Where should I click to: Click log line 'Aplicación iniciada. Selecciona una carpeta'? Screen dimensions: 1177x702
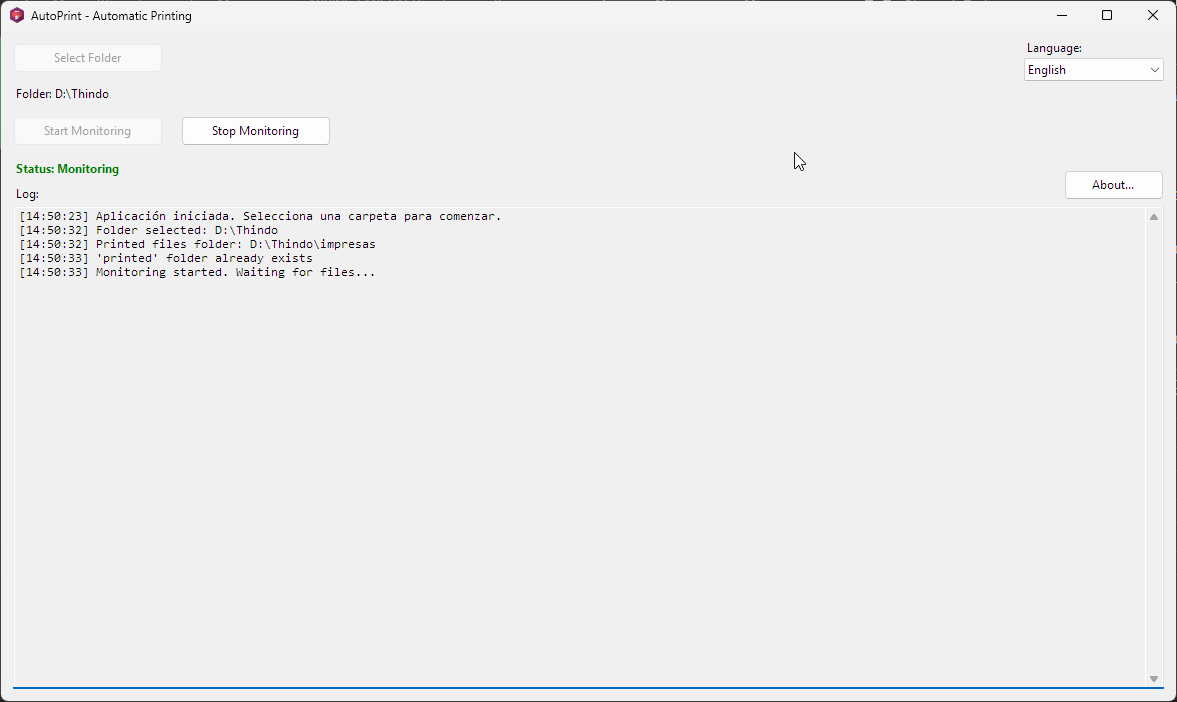pos(260,216)
